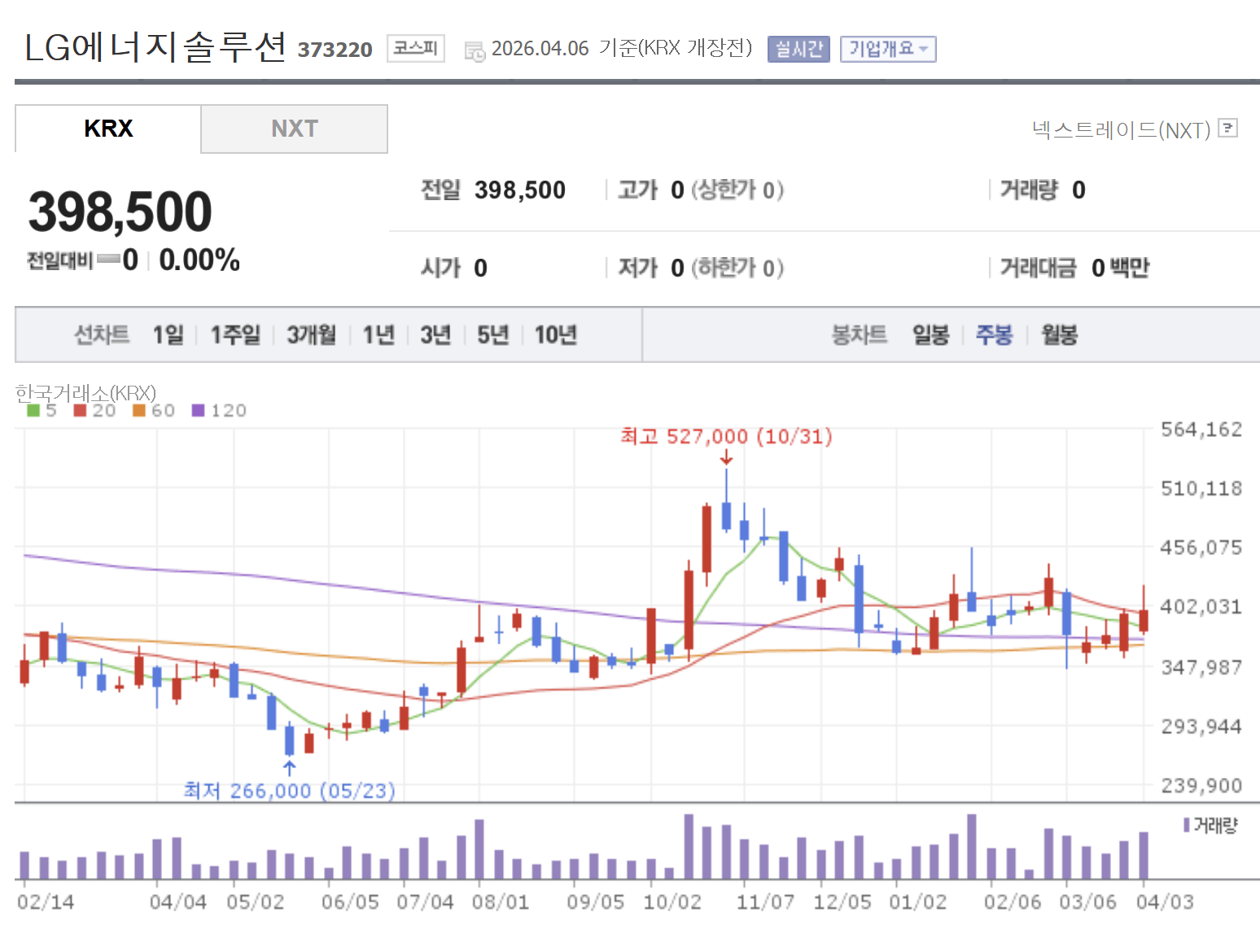The image size is (1260, 952).
Task: Click the stock code 373220
Action: 335,50
